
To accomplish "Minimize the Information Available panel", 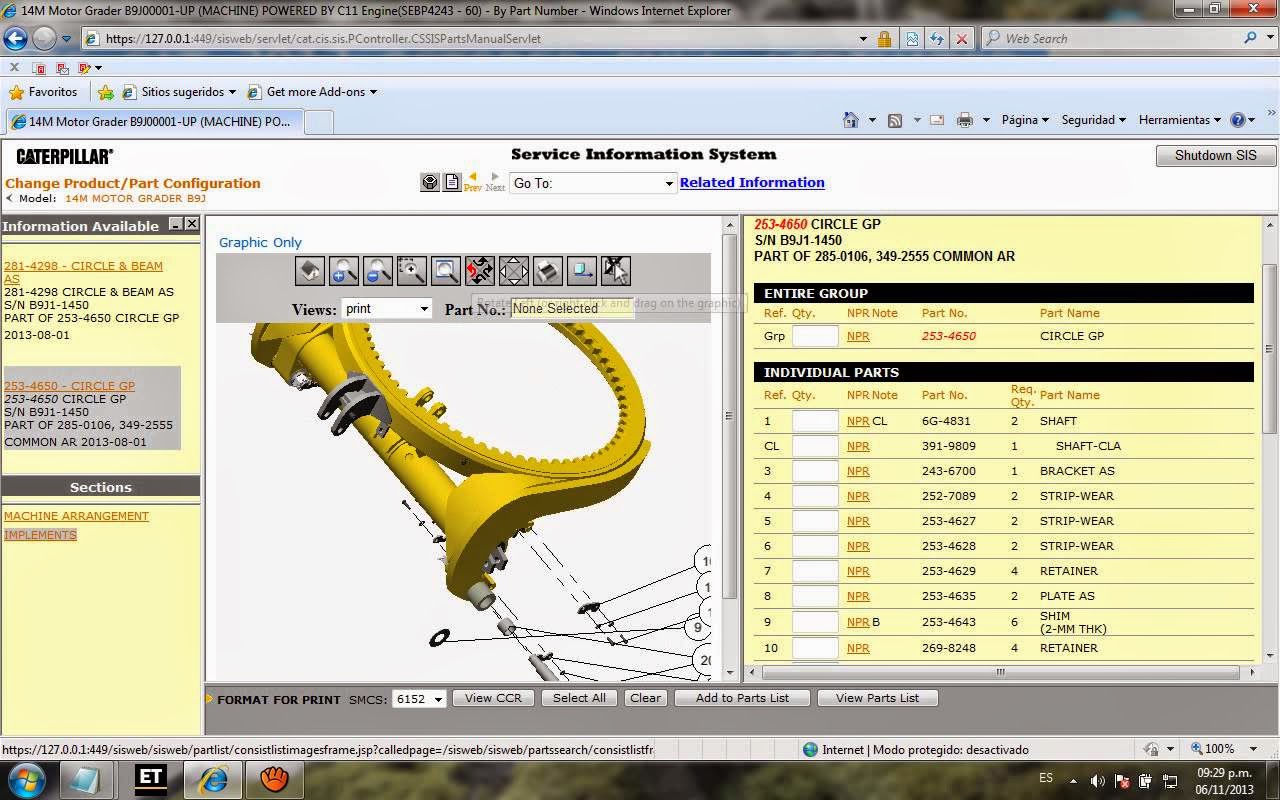I will 176,225.
